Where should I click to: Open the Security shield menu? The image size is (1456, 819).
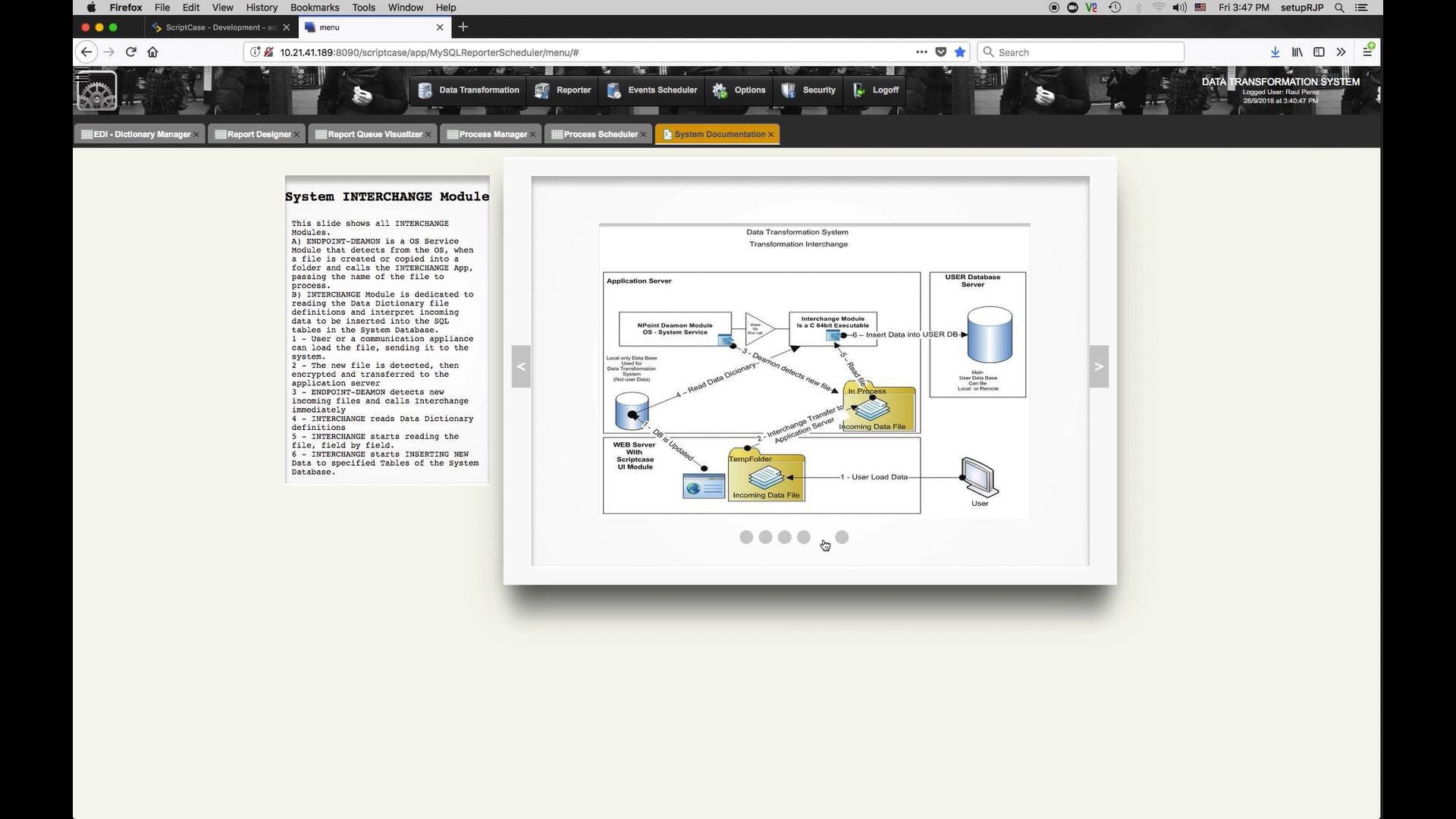[x=808, y=90]
